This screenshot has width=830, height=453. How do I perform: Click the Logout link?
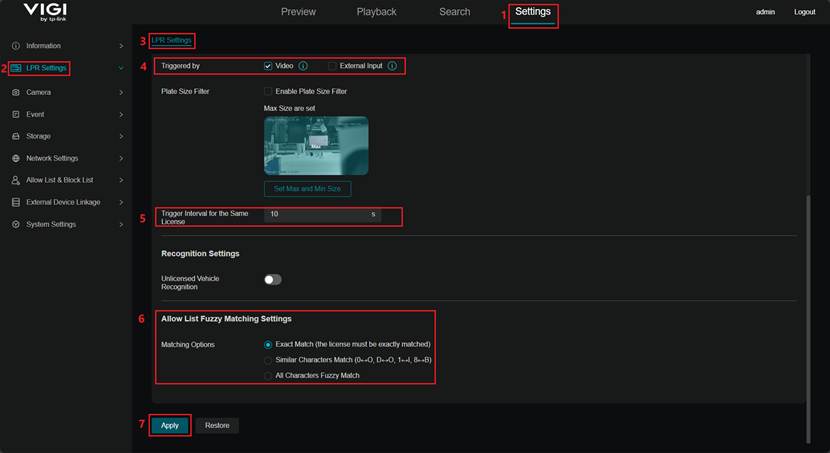coord(805,12)
